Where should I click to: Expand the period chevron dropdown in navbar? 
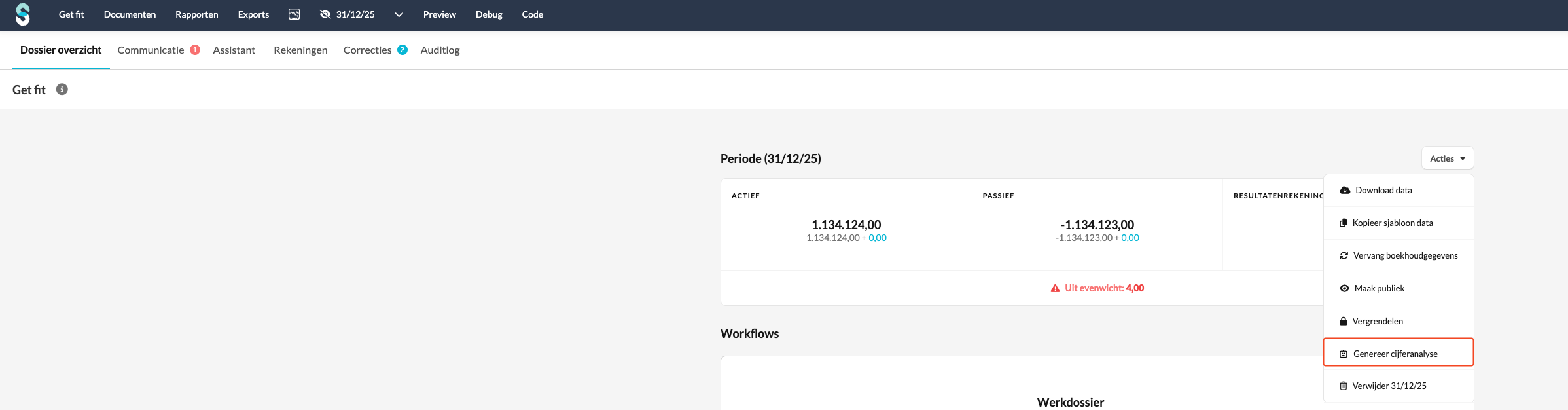click(x=399, y=15)
